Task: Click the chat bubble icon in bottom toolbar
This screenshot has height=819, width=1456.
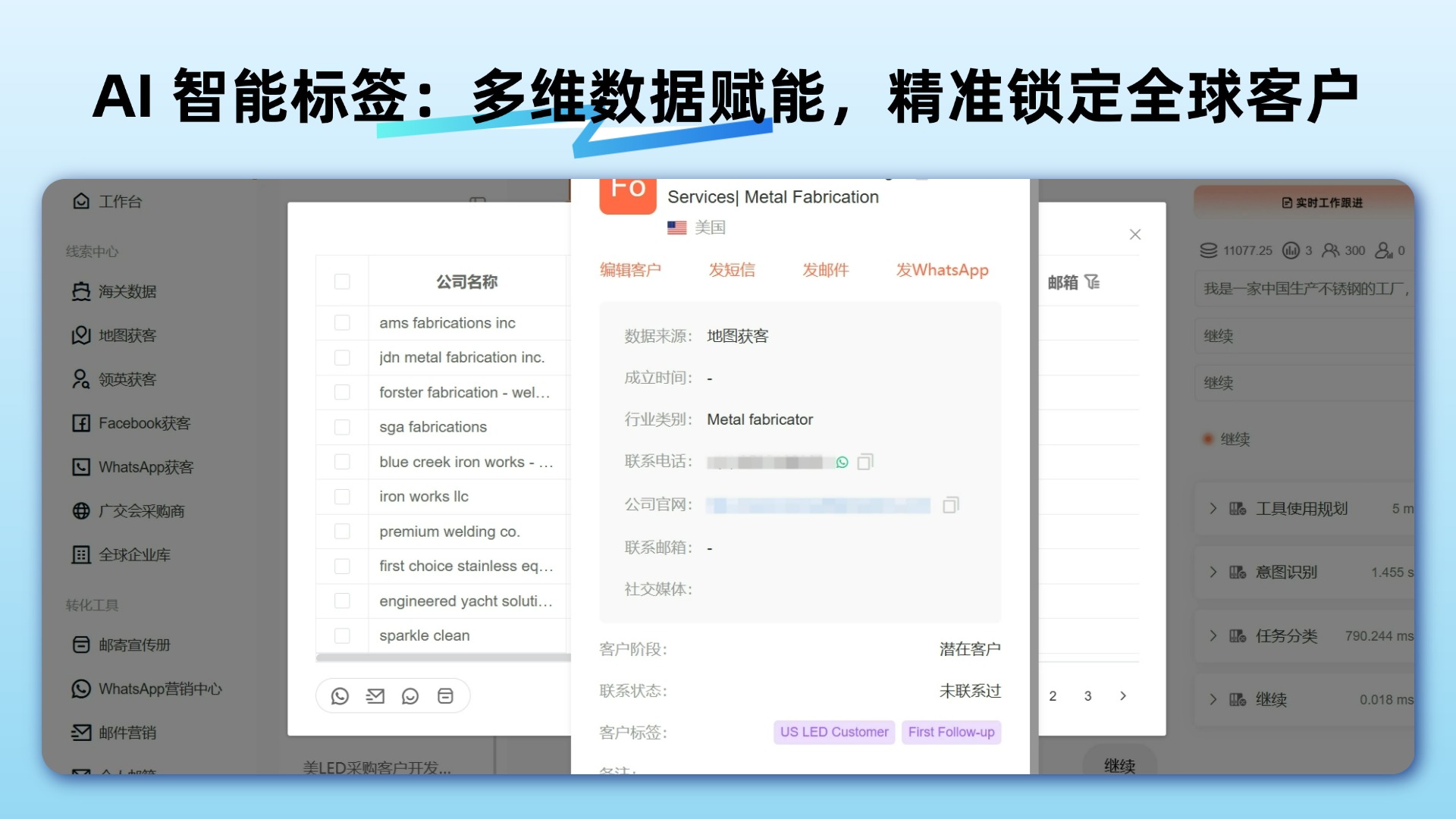Action: click(410, 696)
